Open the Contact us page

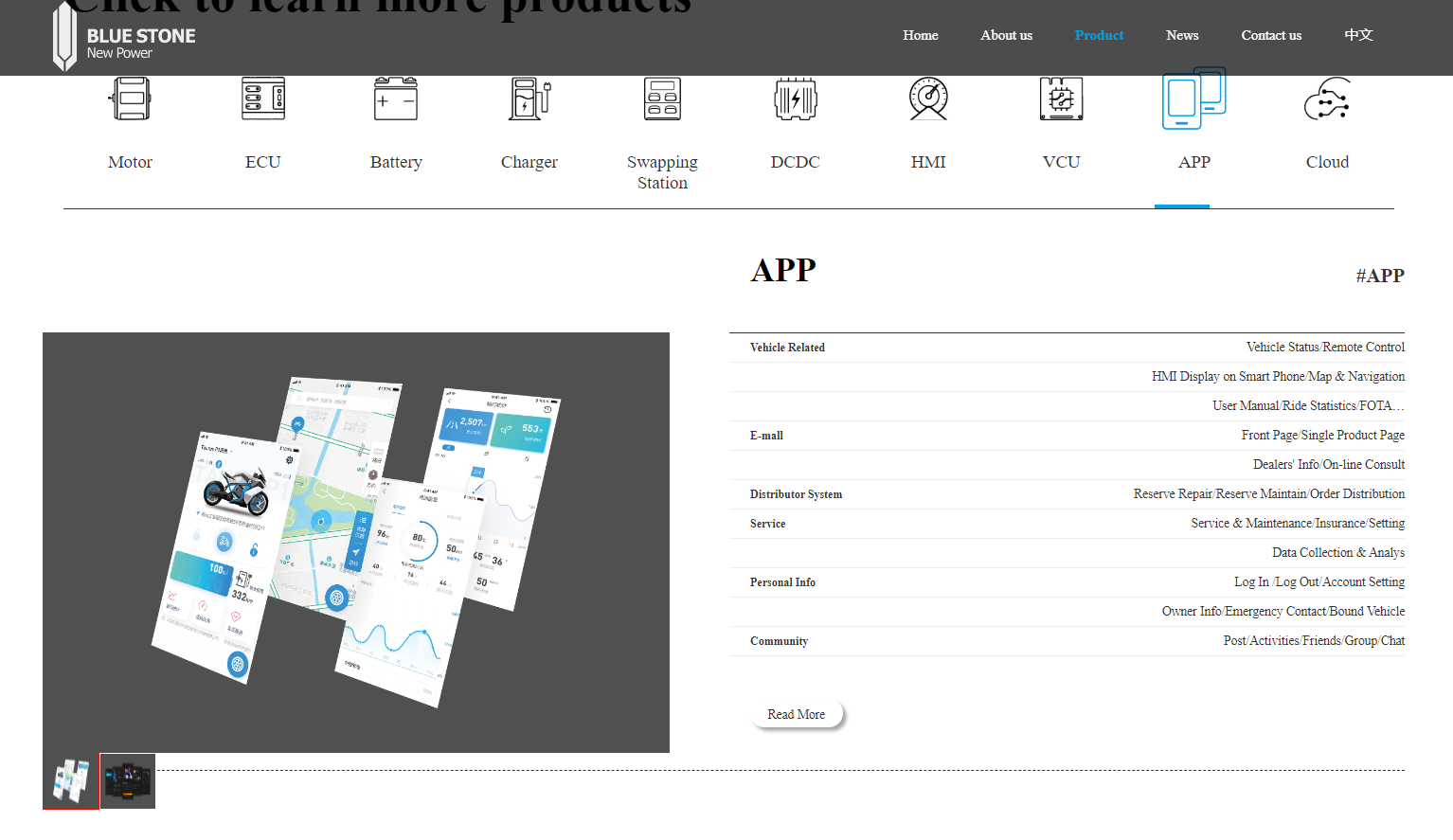pyautogui.click(x=1271, y=35)
